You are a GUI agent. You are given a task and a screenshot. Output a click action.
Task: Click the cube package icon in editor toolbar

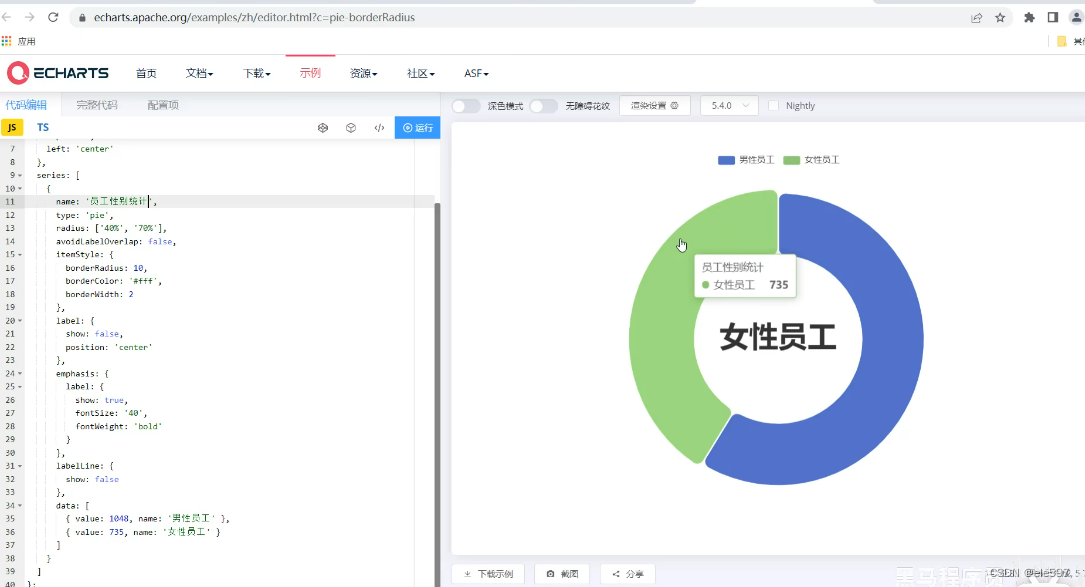[x=351, y=127]
